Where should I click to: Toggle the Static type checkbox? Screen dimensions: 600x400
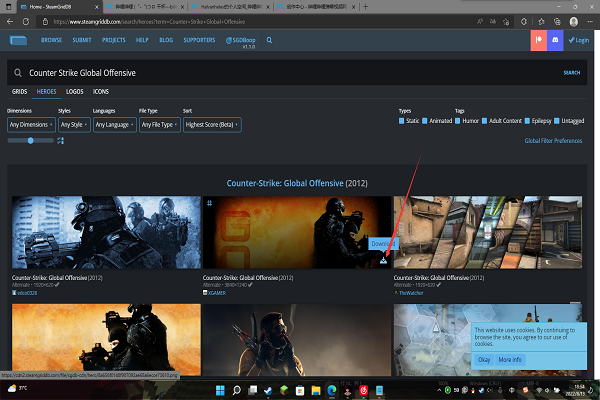tap(403, 121)
